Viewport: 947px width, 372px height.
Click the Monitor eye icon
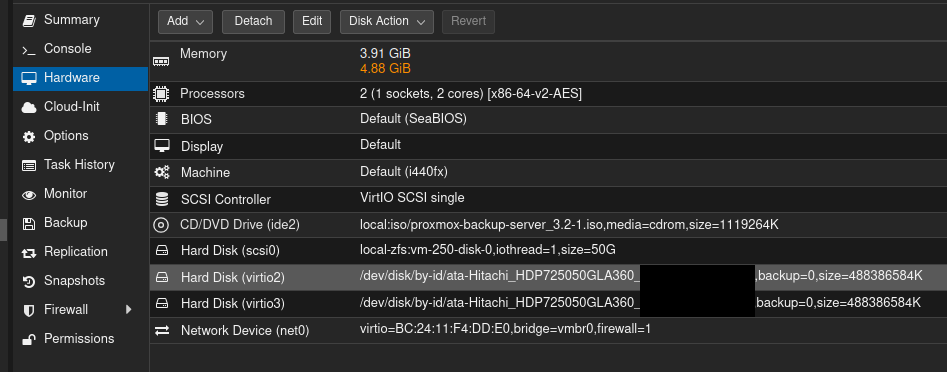coord(29,194)
